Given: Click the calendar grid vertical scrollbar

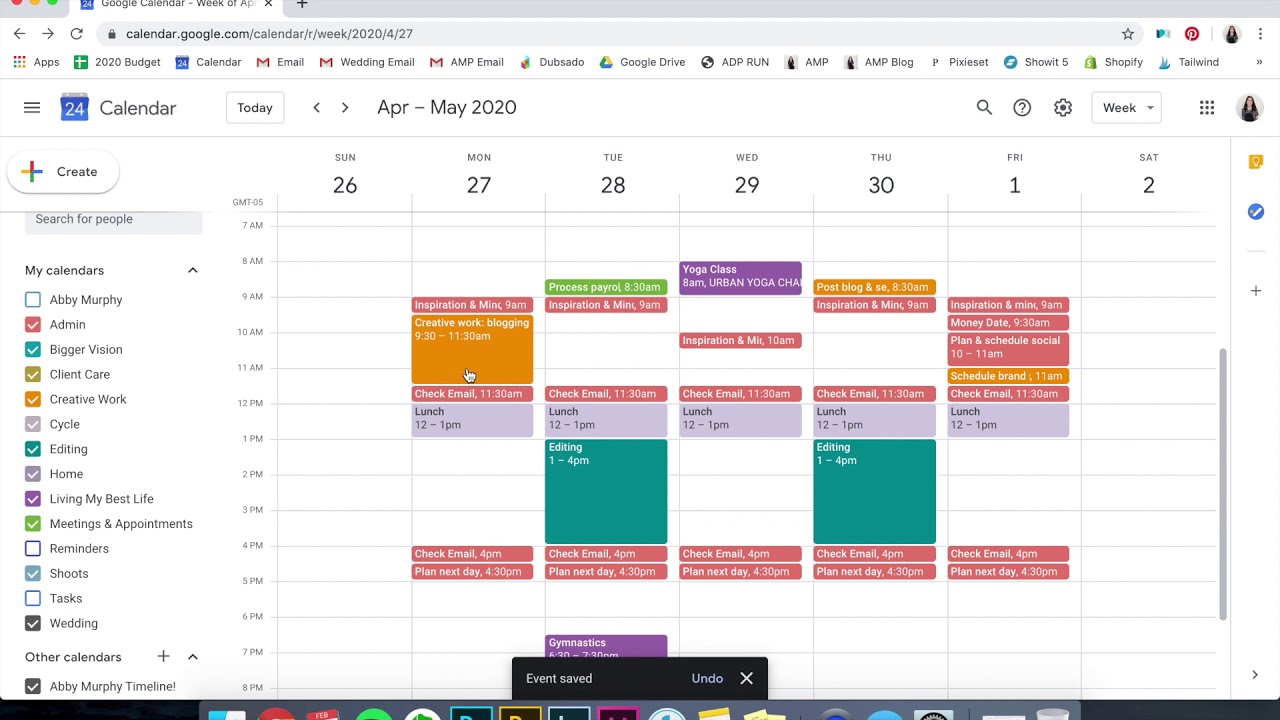Looking at the screenshot, I should pos(1223,485).
